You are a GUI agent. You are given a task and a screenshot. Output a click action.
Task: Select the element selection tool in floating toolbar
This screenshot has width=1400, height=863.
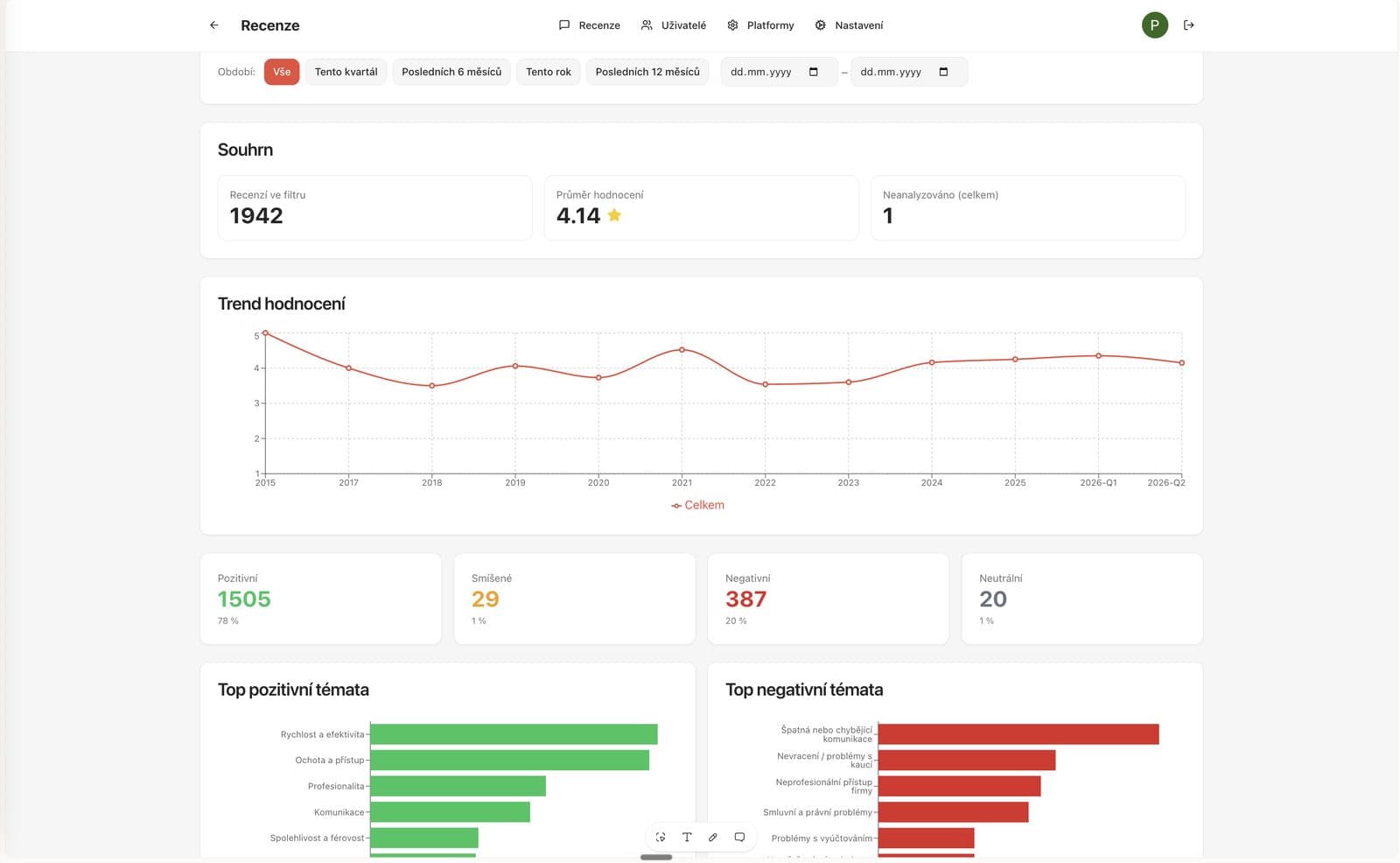[x=661, y=838]
